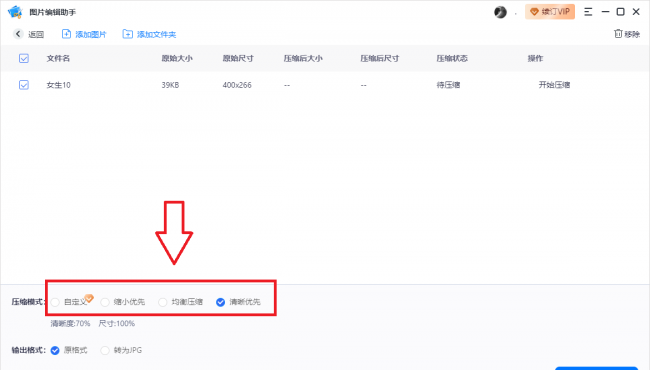
Task: Select the 均衡压缩 compression mode
Action: tap(162, 302)
